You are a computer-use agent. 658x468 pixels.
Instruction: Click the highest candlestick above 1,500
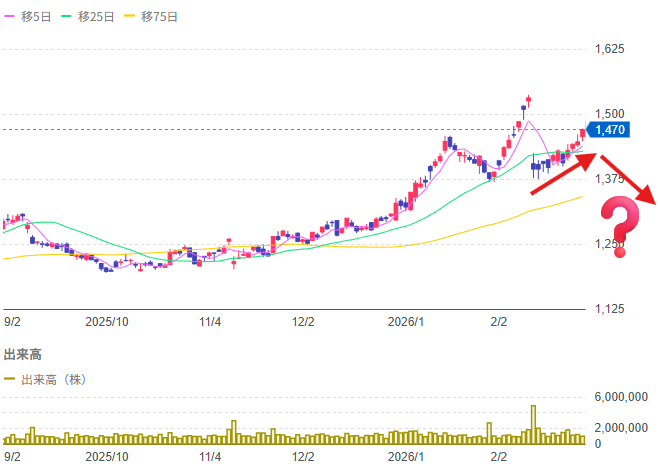528,99
